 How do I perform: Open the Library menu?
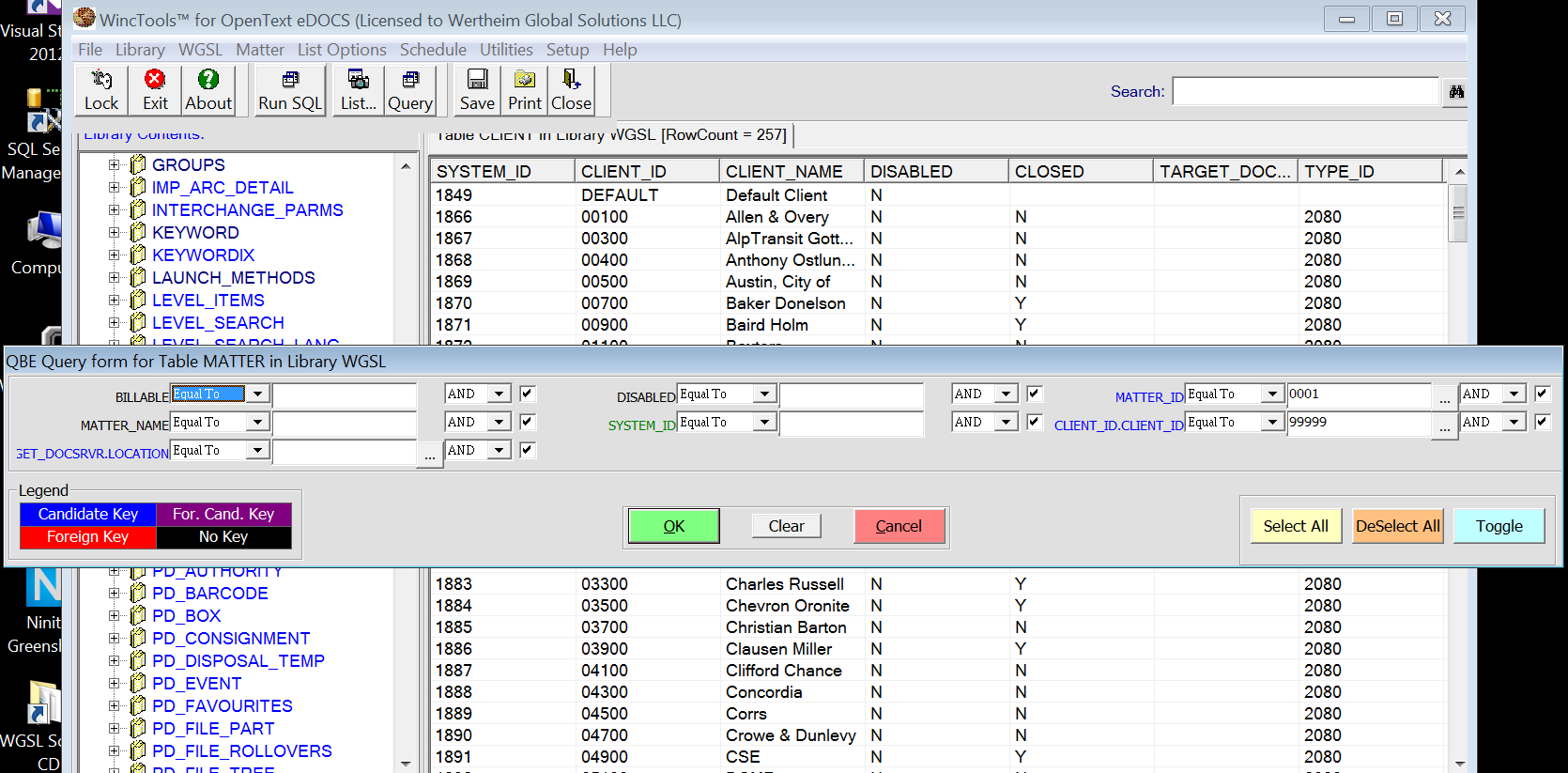(140, 50)
